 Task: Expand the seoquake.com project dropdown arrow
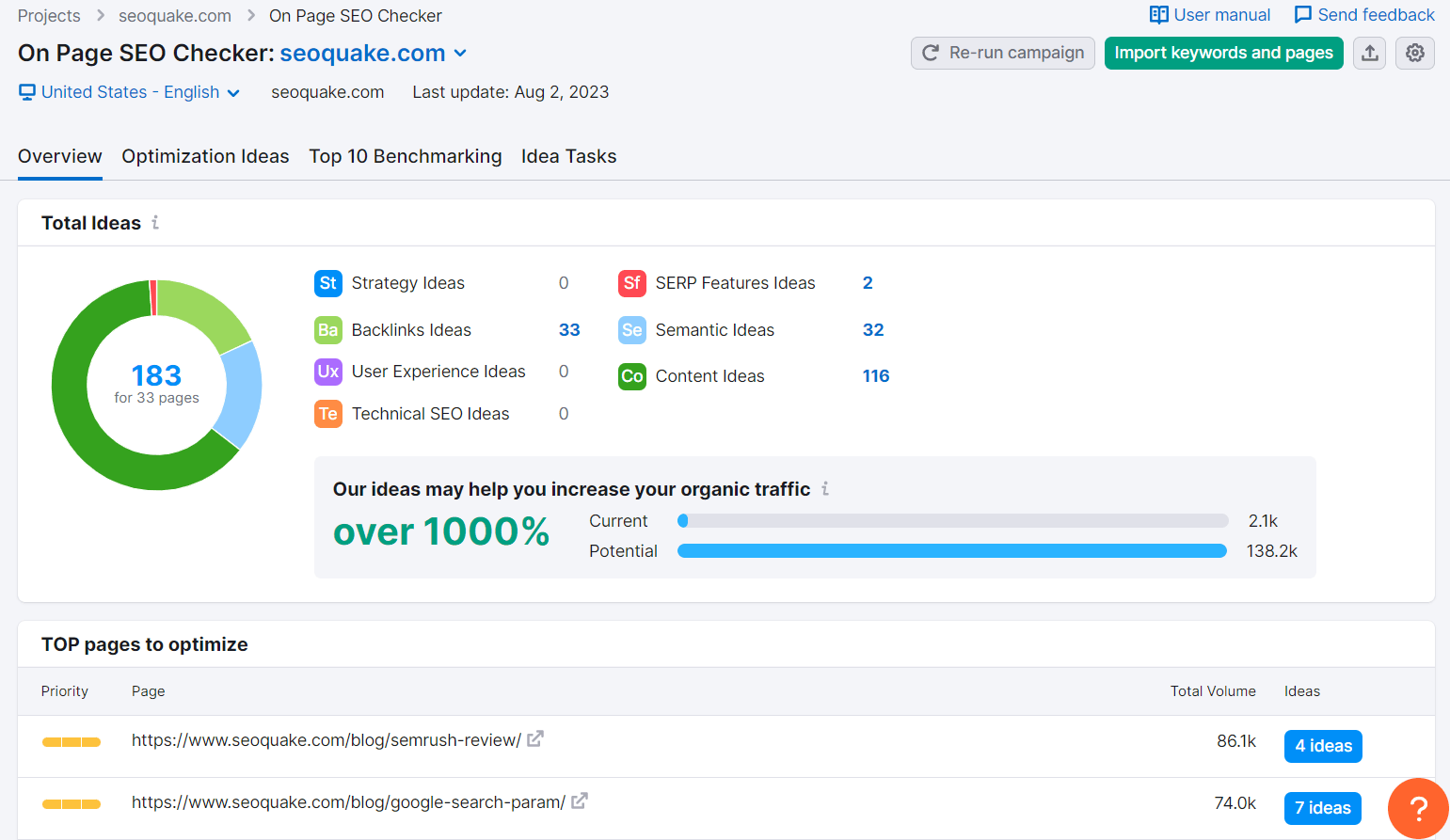point(460,54)
